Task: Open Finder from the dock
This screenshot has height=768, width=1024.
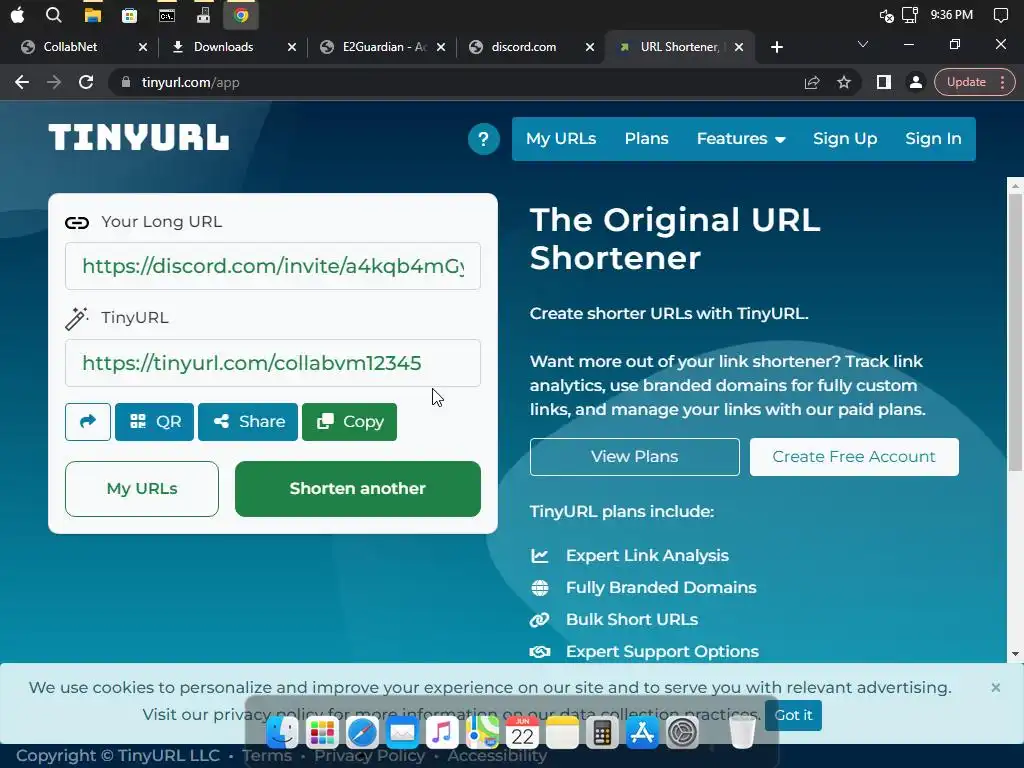Action: tap(282, 733)
